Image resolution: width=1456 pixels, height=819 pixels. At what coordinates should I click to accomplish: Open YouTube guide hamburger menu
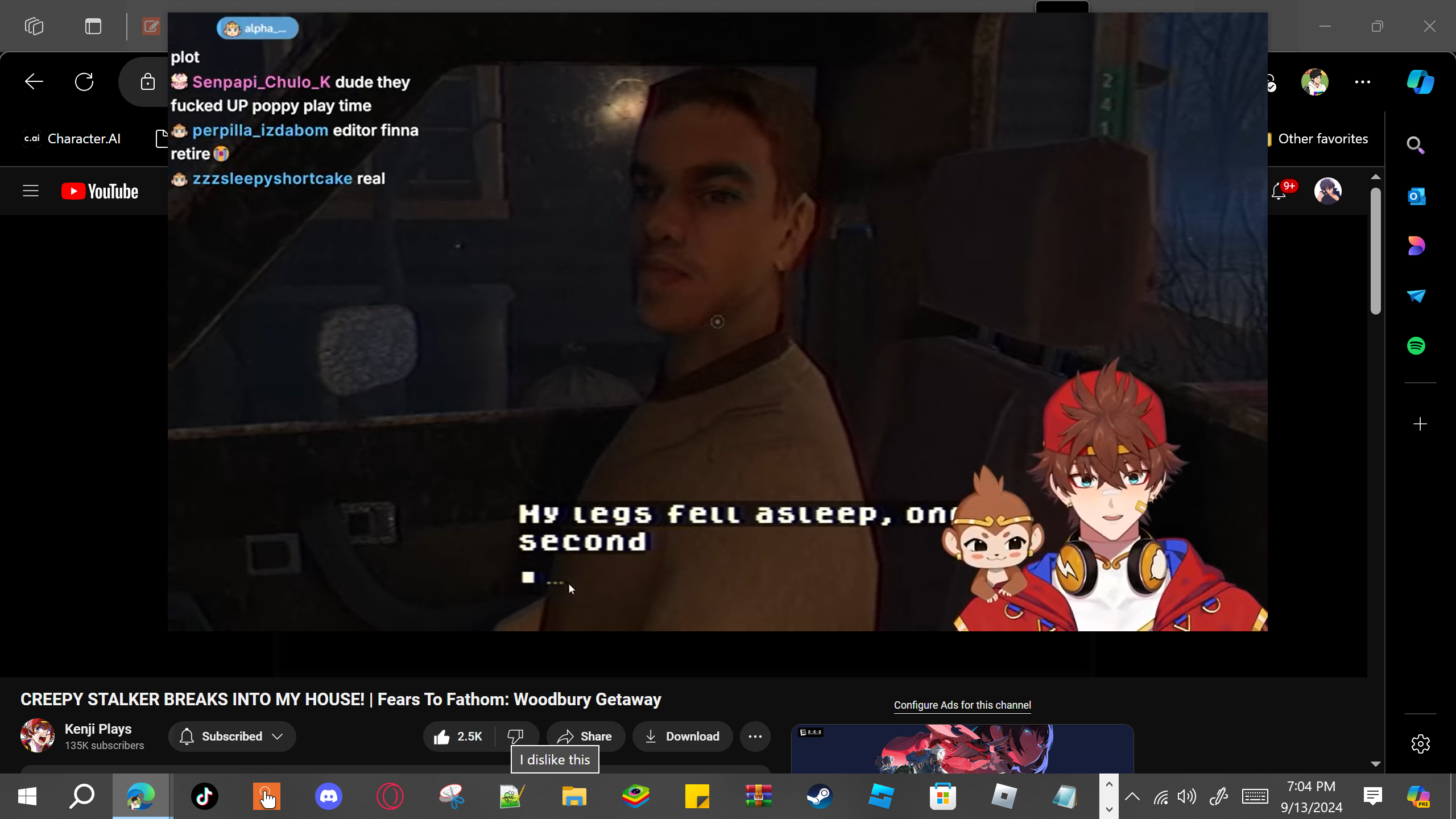(x=31, y=191)
